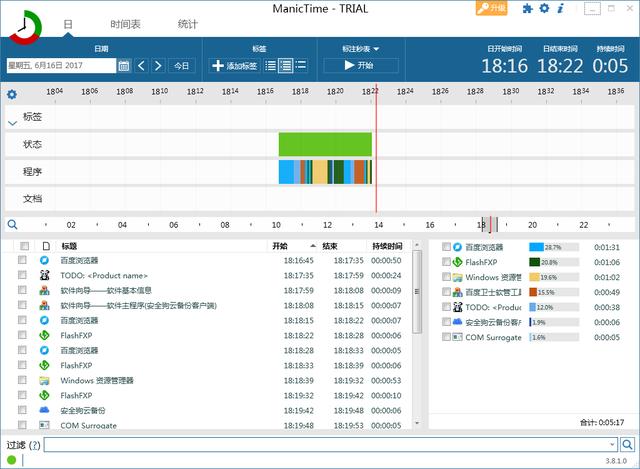Check the TODO Product name row checkbox
Image resolution: width=640 pixels, height=469 pixels.
(x=22, y=275)
